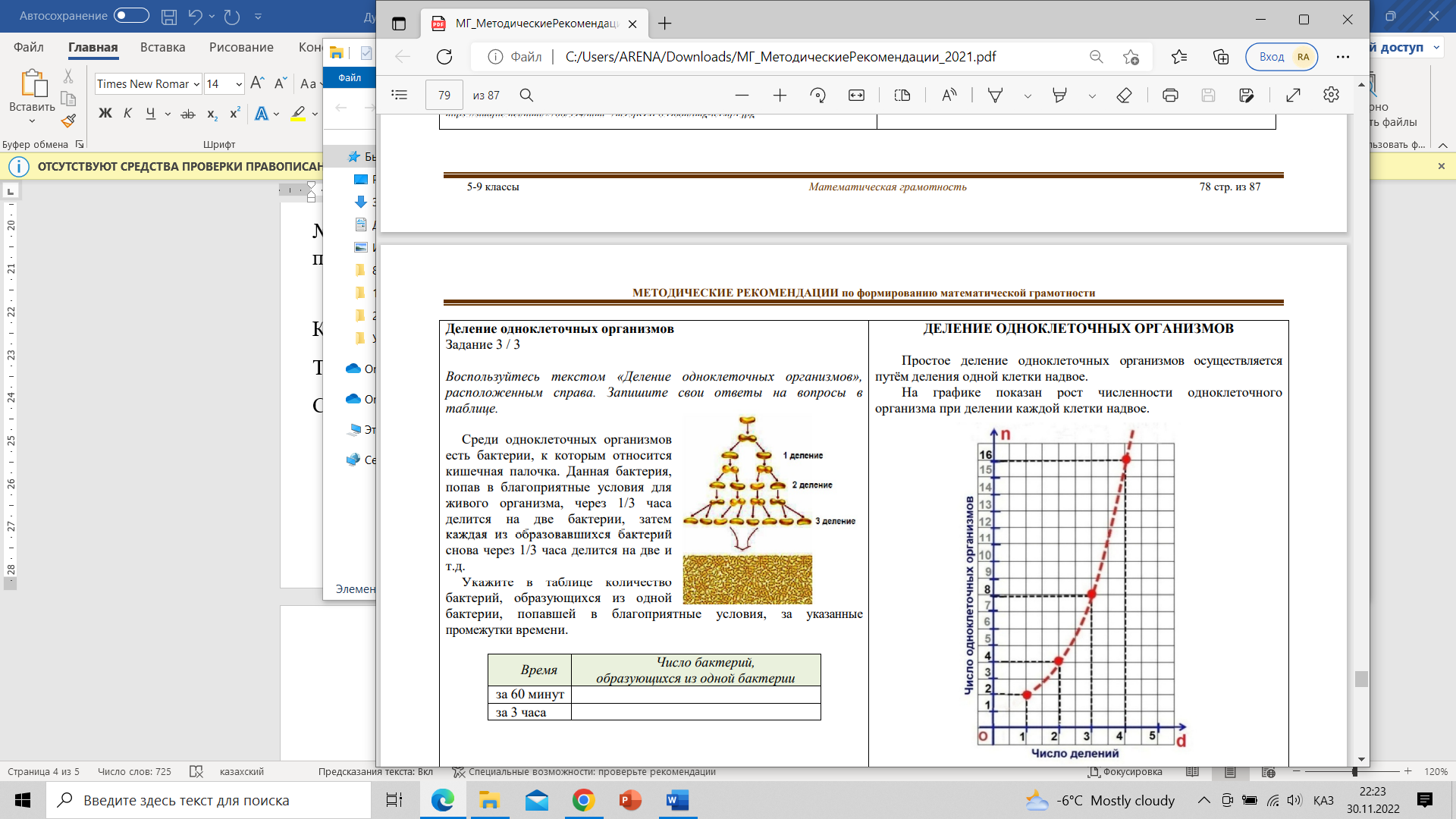Click the PDF page number input field

[444, 95]
